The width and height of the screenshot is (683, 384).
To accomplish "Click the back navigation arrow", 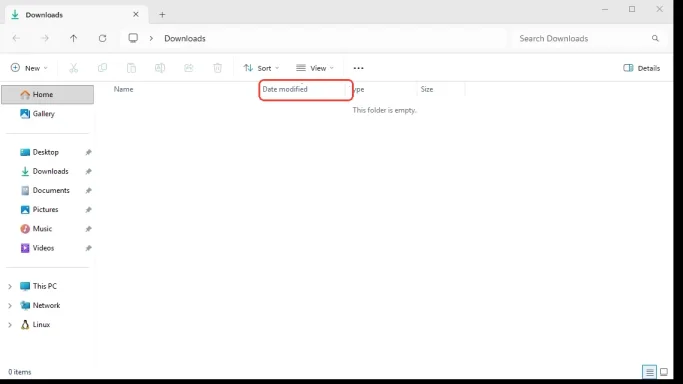I will (16, 38).
